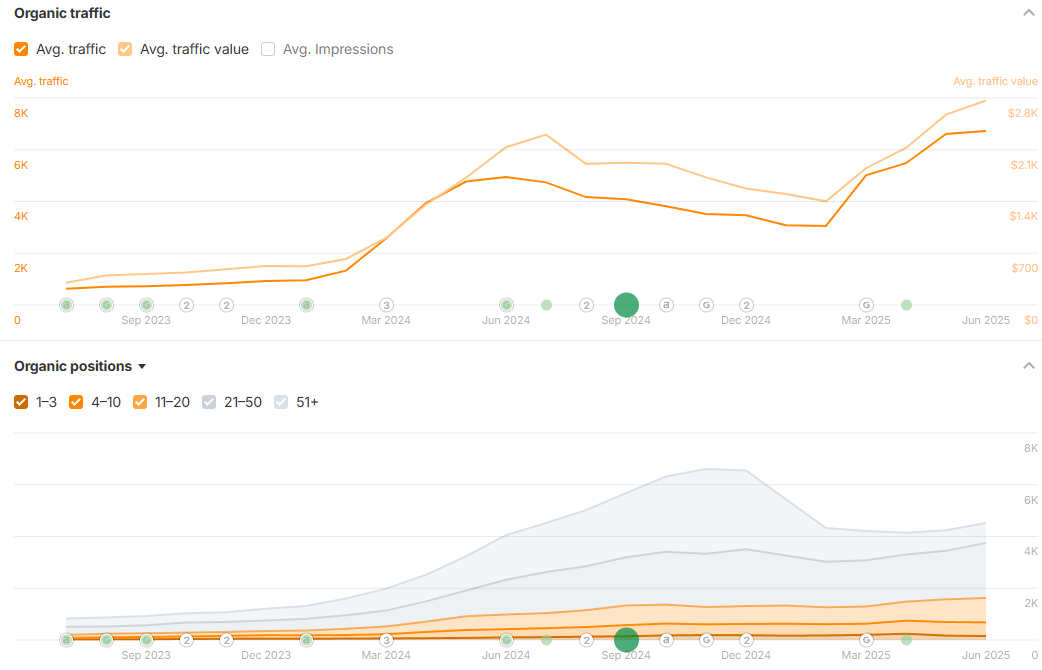Click green 'a' marker after Dec 2023 in traffic chart
This screenshot has width=1042, height=670.
pyautogui.click(x=306, y=305)
